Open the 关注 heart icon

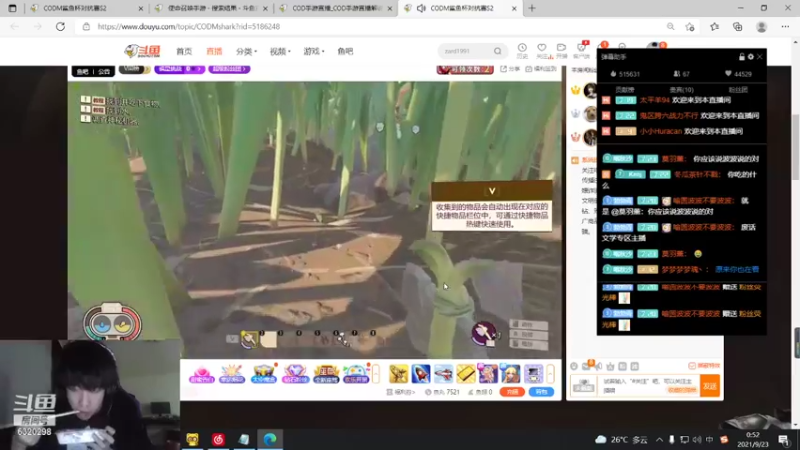point(542,50)
